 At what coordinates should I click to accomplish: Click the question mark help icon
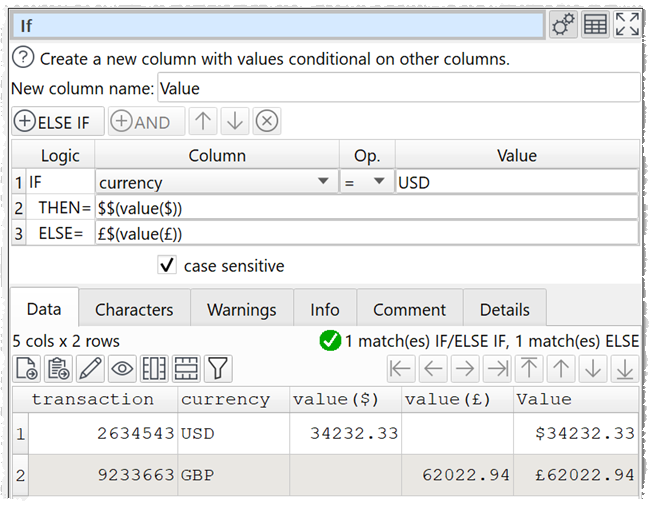tap(24, 59)
